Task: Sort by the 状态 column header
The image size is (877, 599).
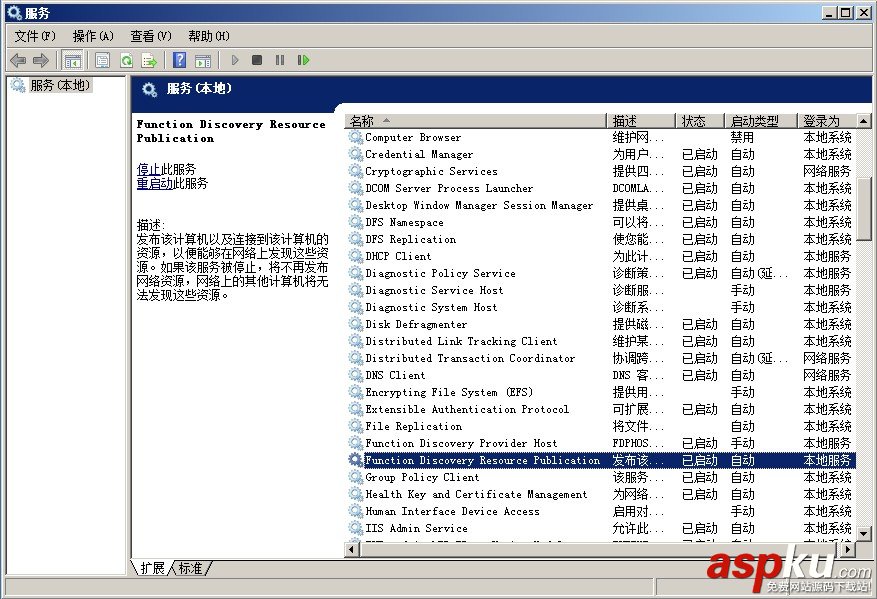Action: point(700,121)
